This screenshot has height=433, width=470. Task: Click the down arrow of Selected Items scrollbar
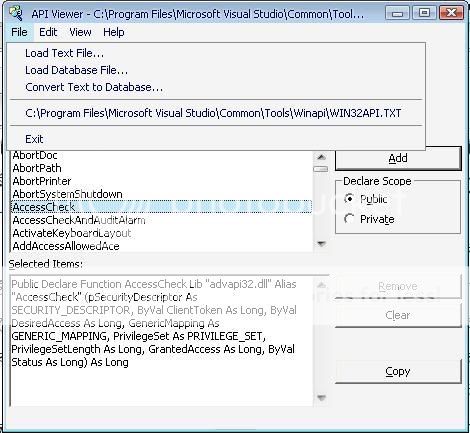[x=321, y=398]
